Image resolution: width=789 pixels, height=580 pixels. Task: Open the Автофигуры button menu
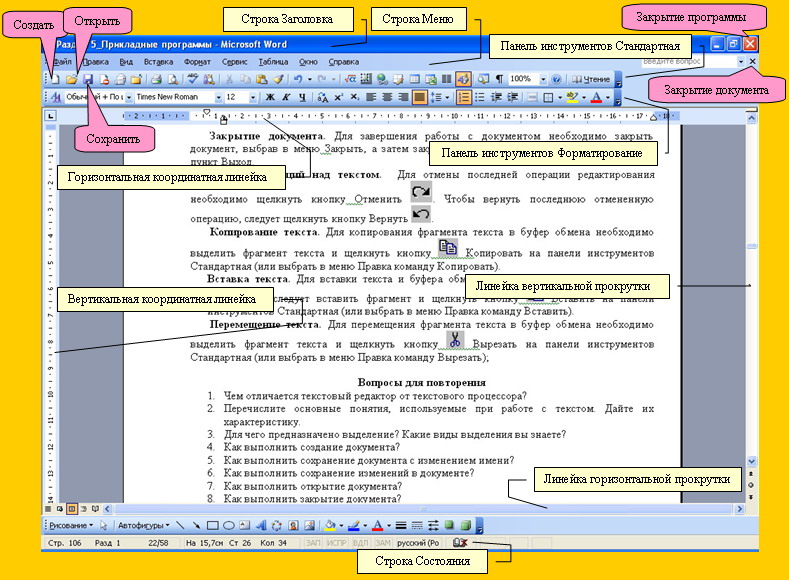(143, 525)
